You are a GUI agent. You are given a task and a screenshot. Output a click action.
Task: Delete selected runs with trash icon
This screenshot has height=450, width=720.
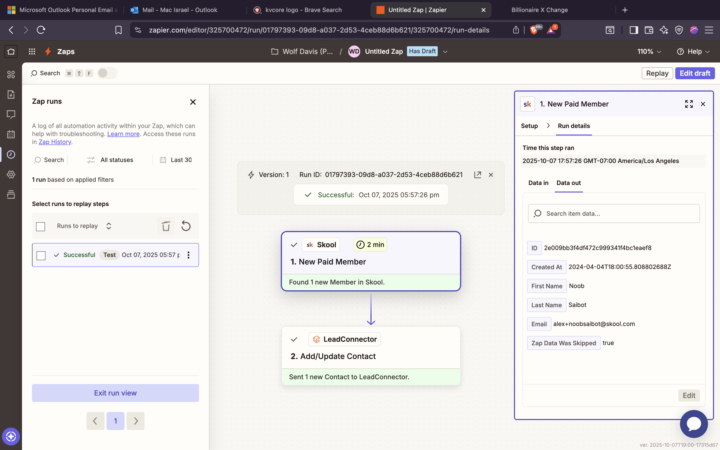point(166,226)
